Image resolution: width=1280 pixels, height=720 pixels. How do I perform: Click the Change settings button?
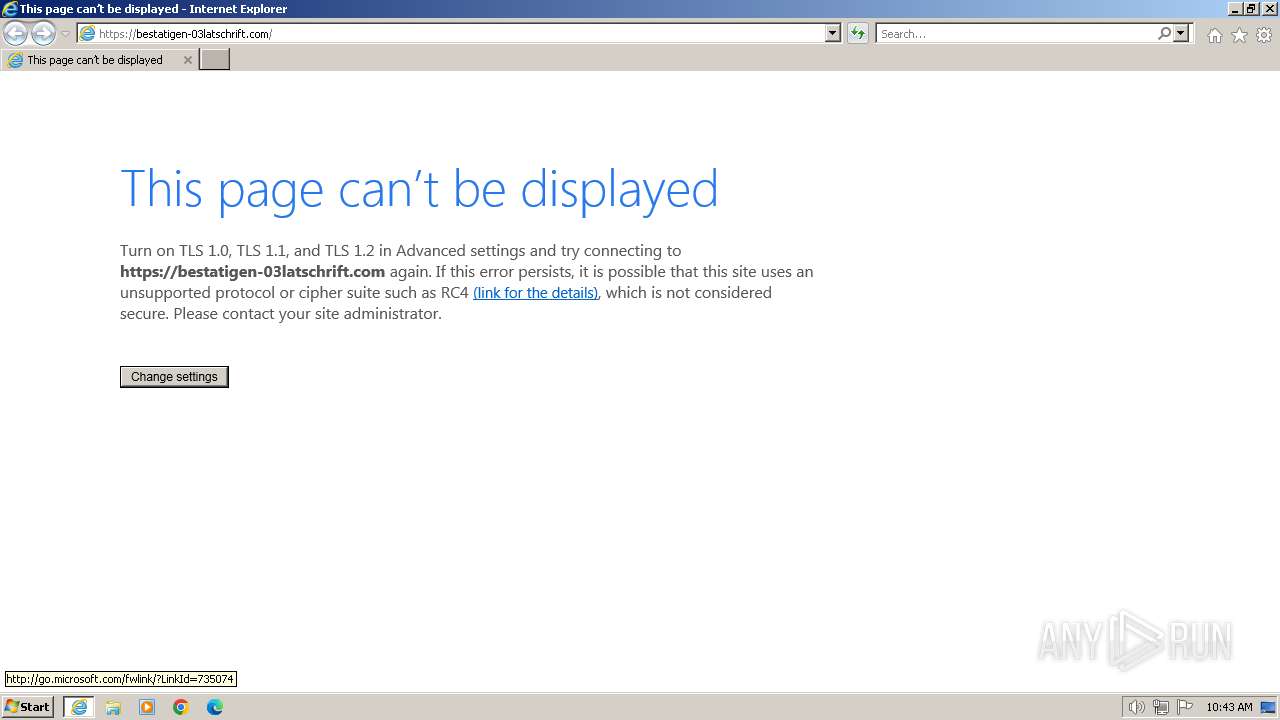(174, 377)
